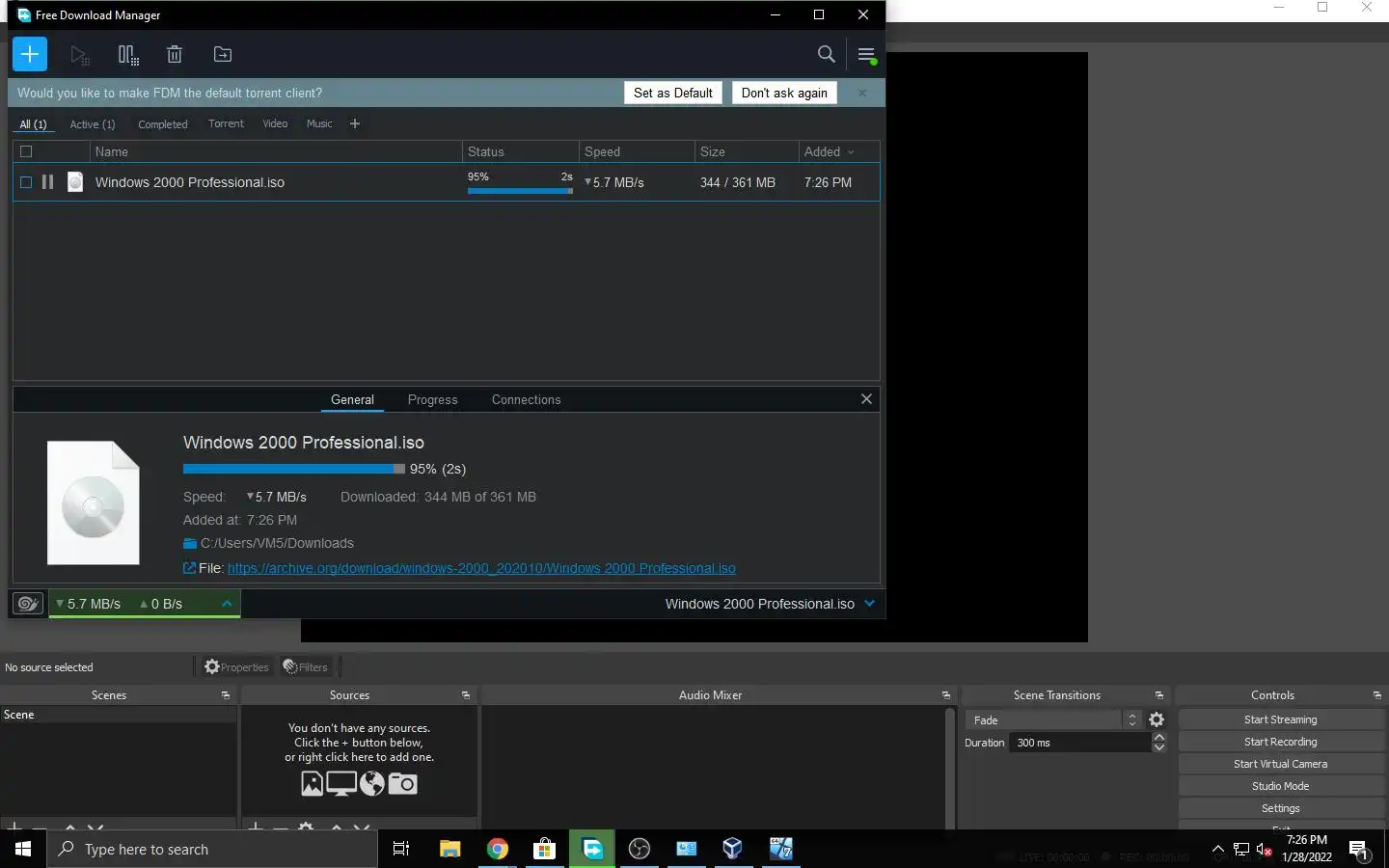
Task: Open OBS source Filters button
Action: click(x=305, y=666)
